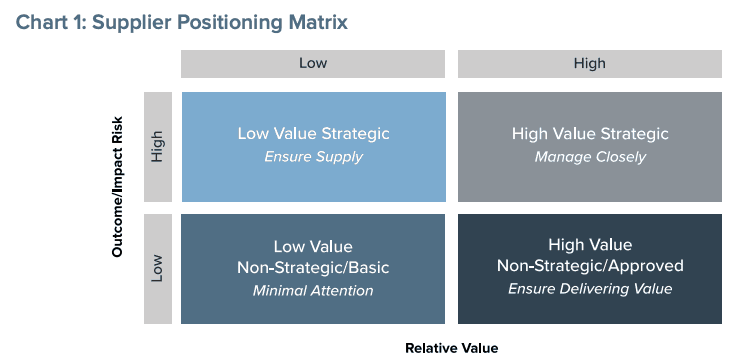This screenshot has height=362, width=752.
Task: Click the Low Value Strategic heading text
Action: click(314, 133)
